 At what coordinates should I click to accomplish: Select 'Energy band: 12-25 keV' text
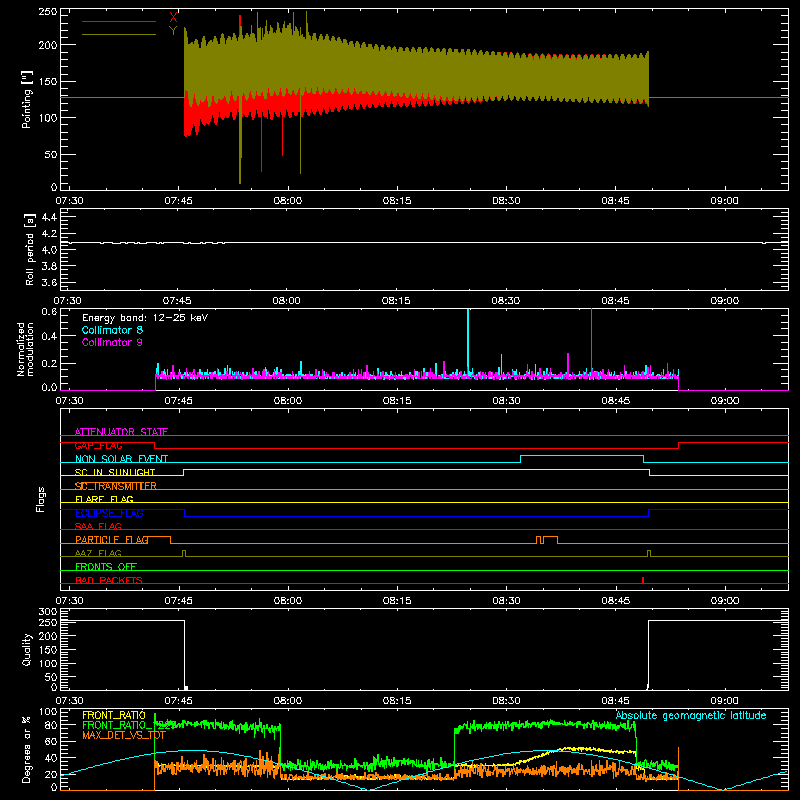tap(145, 318)
